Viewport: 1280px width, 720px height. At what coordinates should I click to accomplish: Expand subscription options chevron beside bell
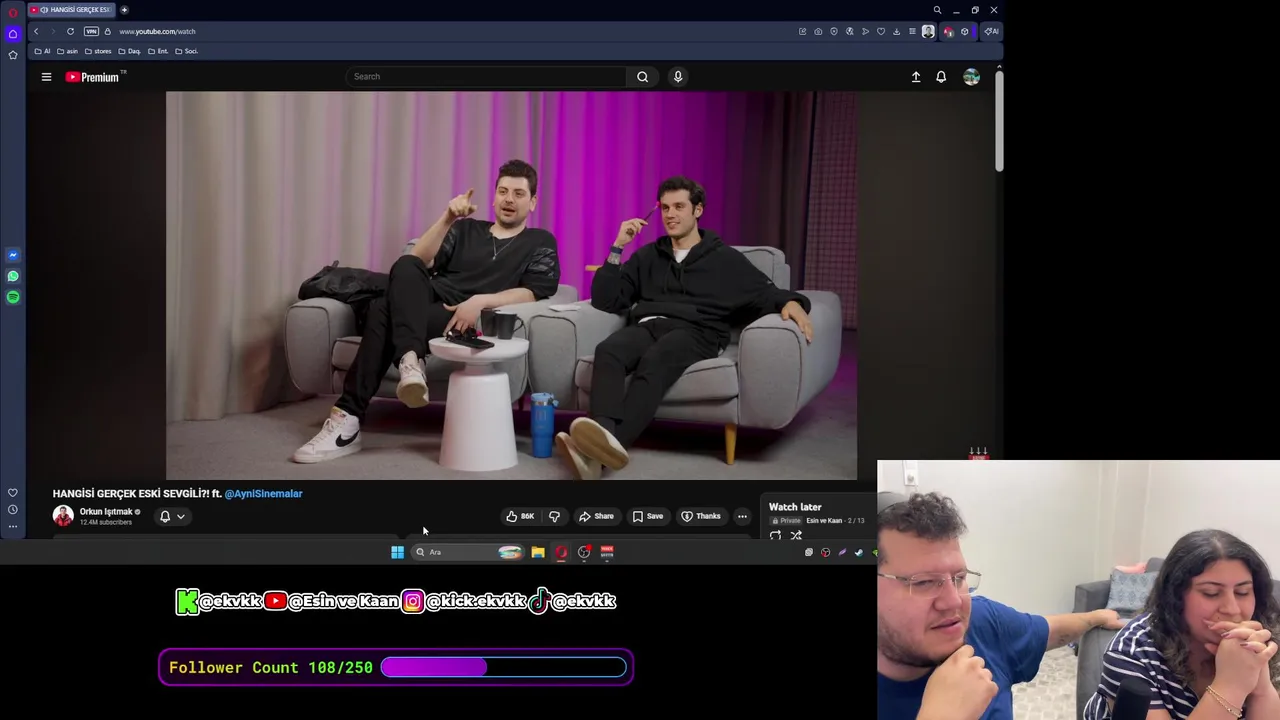pos(180,516)
